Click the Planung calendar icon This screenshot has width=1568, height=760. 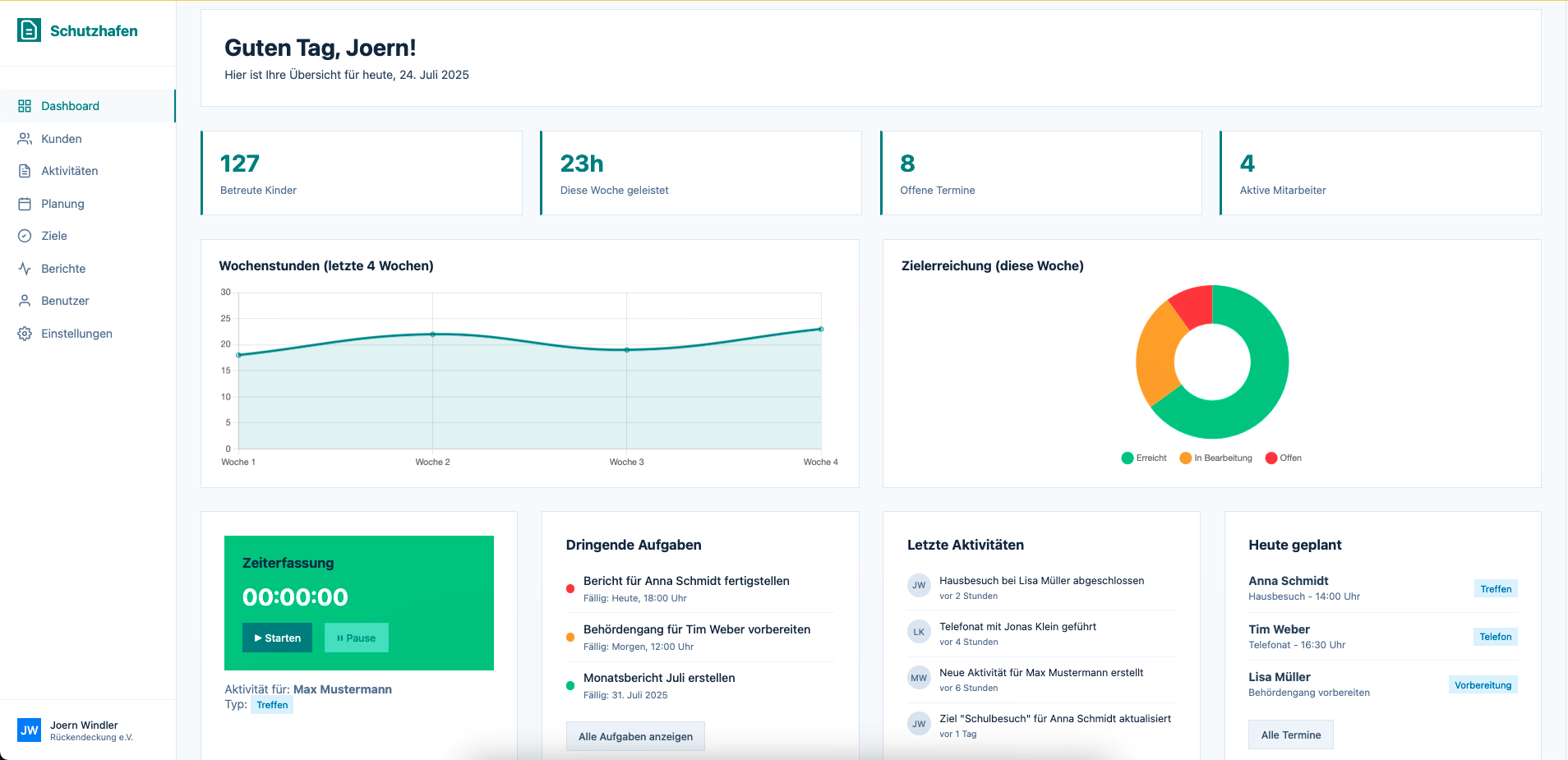coord(25,204)
